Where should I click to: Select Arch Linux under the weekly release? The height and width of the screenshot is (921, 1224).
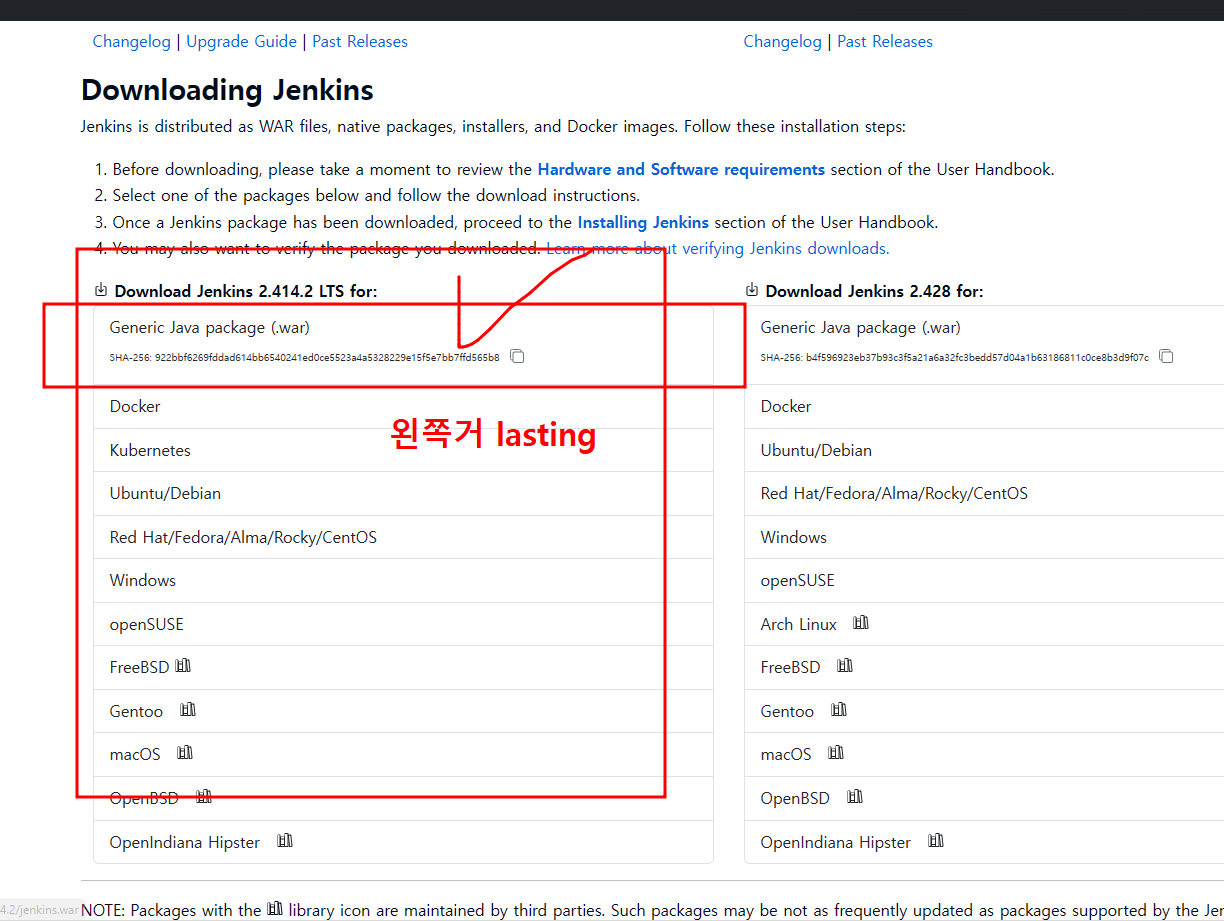point(984,624)
